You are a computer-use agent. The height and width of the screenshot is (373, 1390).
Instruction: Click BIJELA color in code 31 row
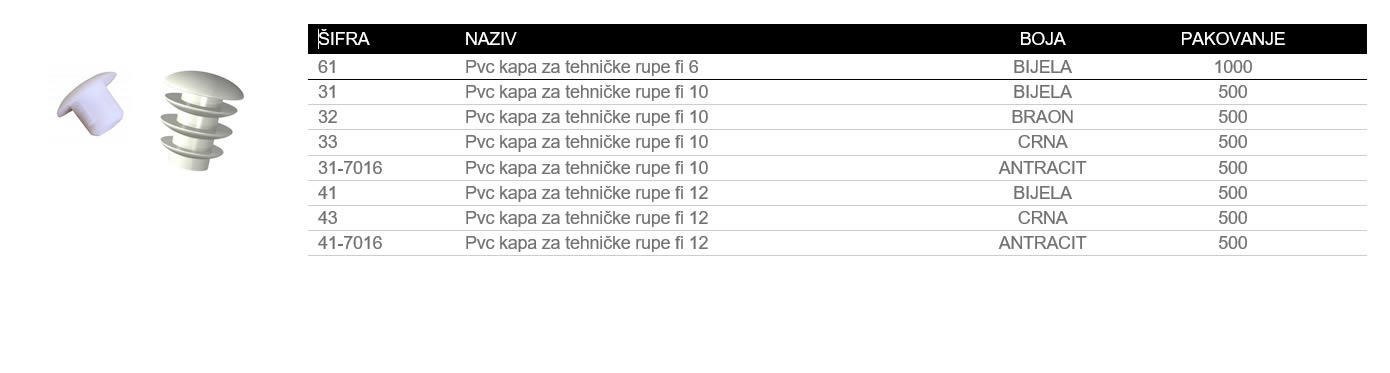coord(1042,92)
